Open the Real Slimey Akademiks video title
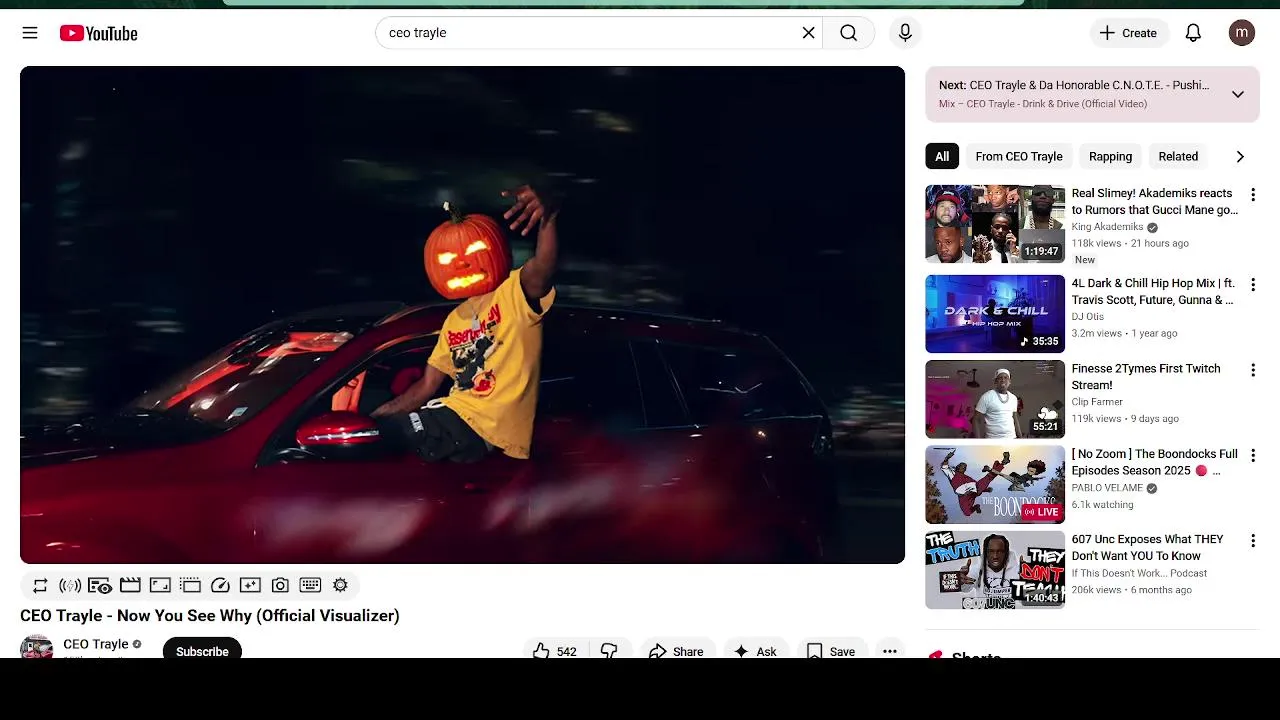 [x=1154, y=201]
